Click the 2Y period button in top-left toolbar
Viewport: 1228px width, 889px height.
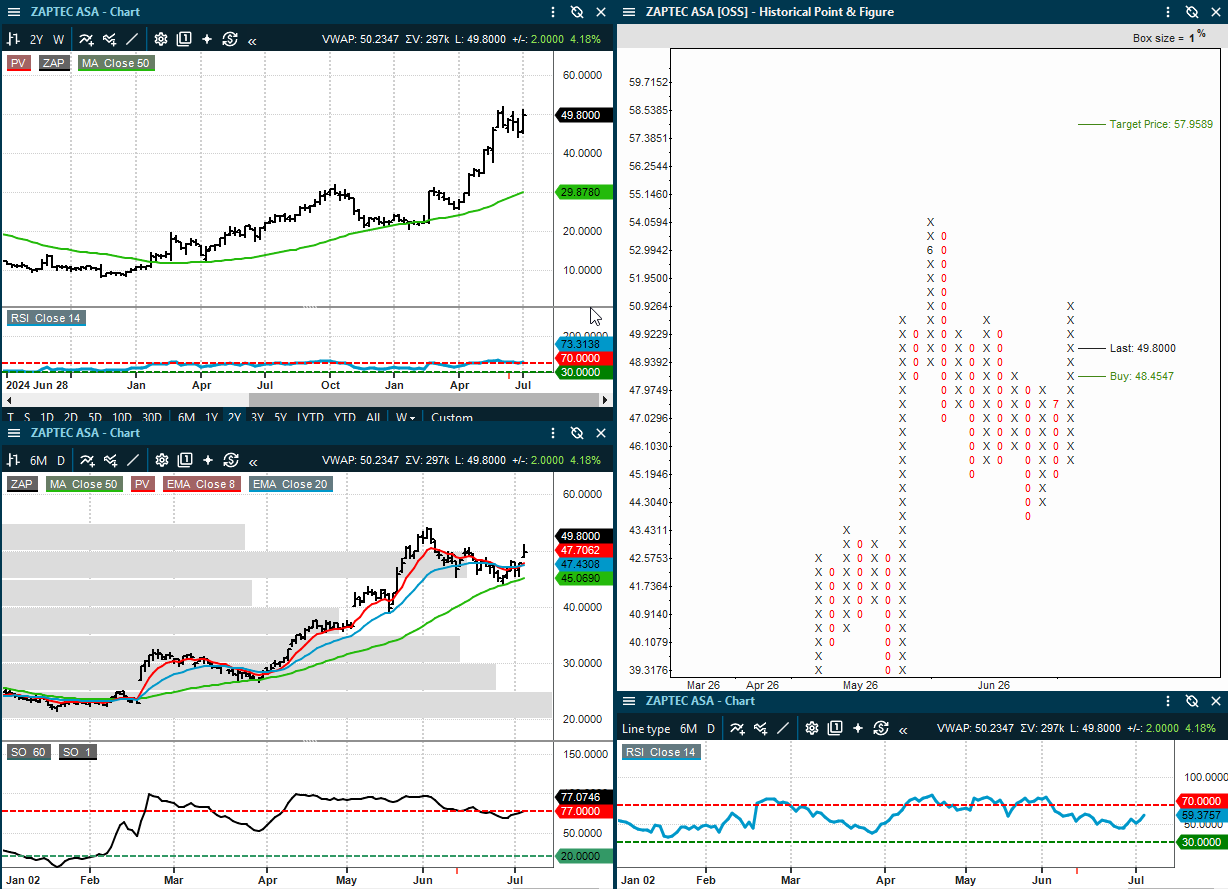(x=36, y=40)
